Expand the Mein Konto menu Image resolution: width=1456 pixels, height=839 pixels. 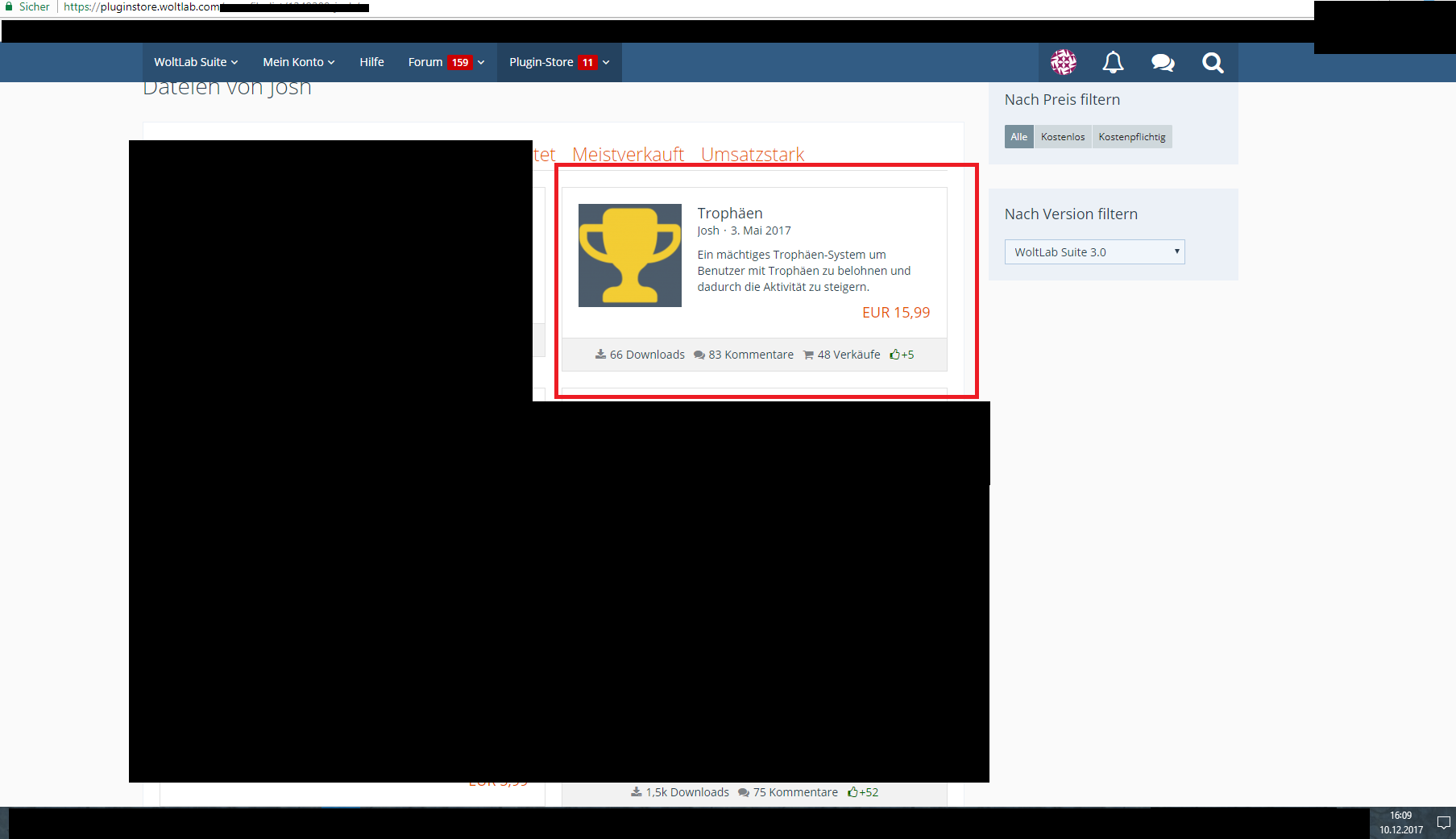(x=298, y=62)
